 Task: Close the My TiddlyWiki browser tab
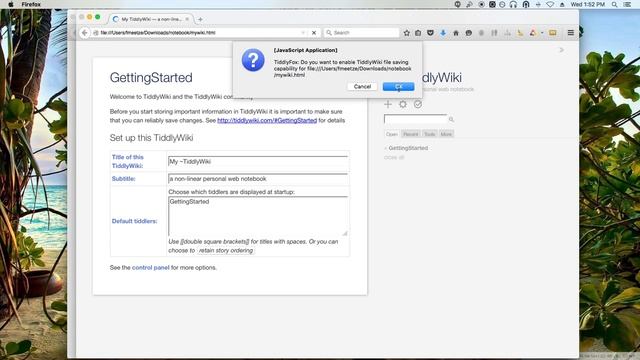[187, 19]
